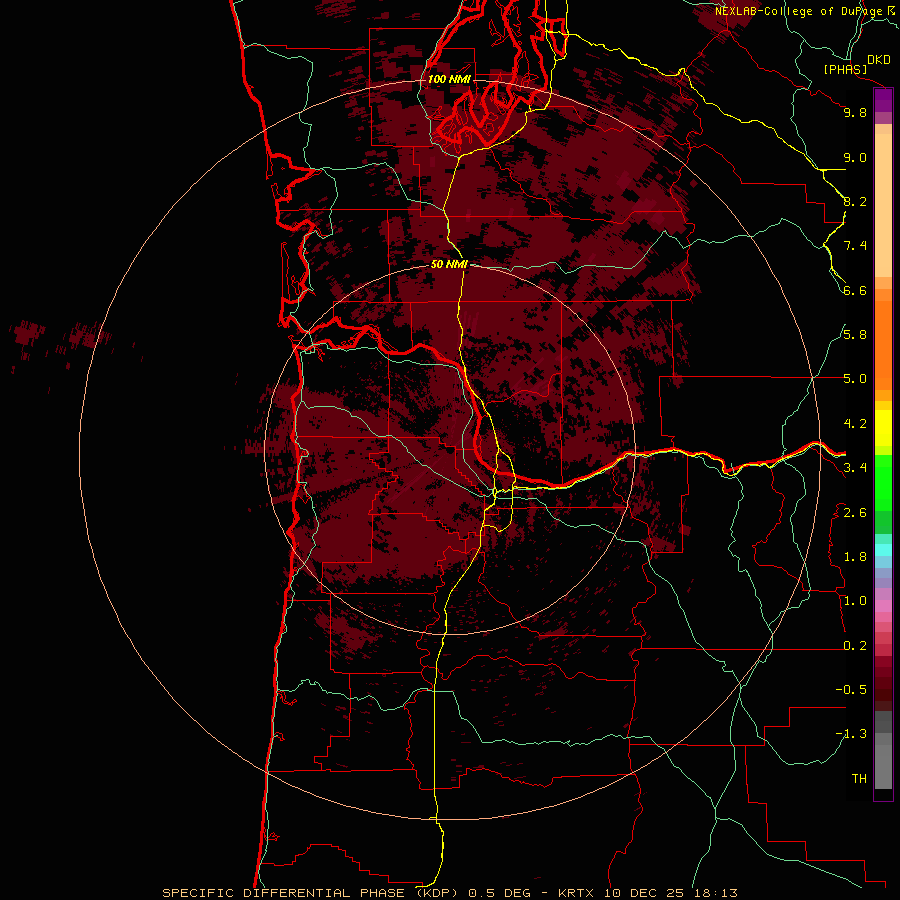Select the 50 NMI range ring label

[449, 264]
